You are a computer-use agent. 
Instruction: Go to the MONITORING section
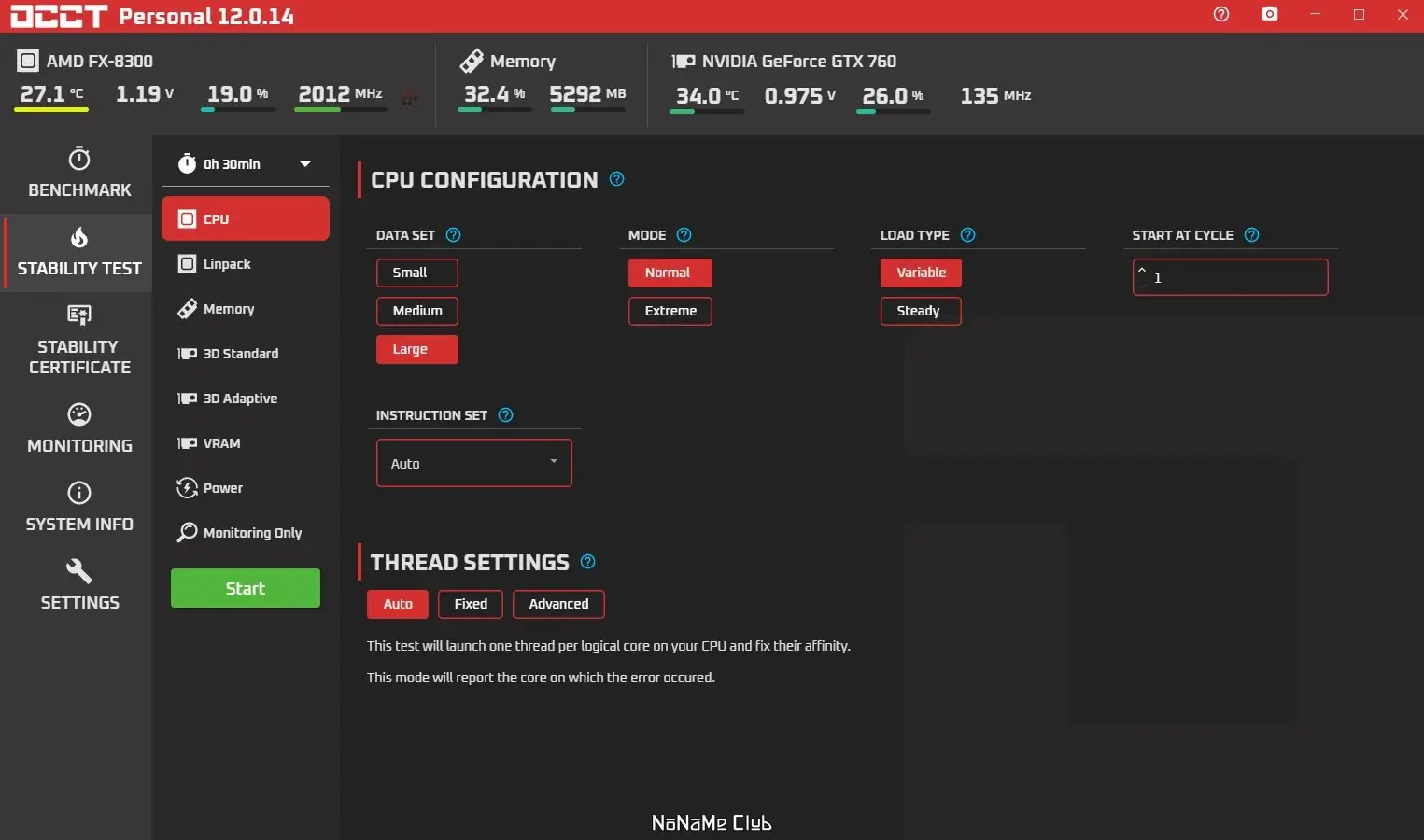(x=79, y=429)
